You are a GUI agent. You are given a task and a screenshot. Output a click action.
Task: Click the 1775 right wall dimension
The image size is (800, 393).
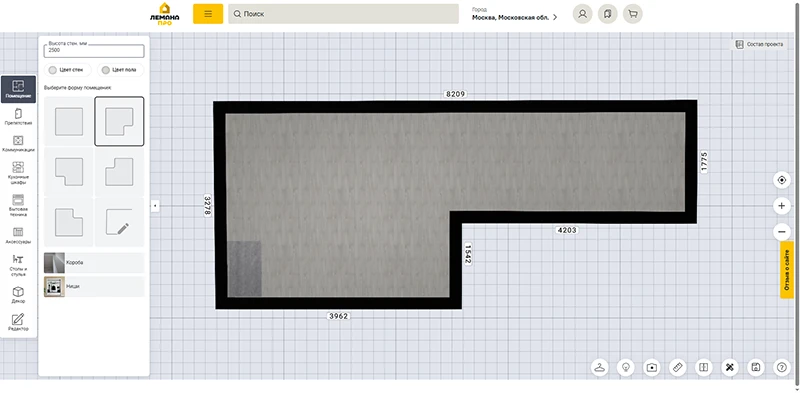pyautogui.click(x=704, y=162)
